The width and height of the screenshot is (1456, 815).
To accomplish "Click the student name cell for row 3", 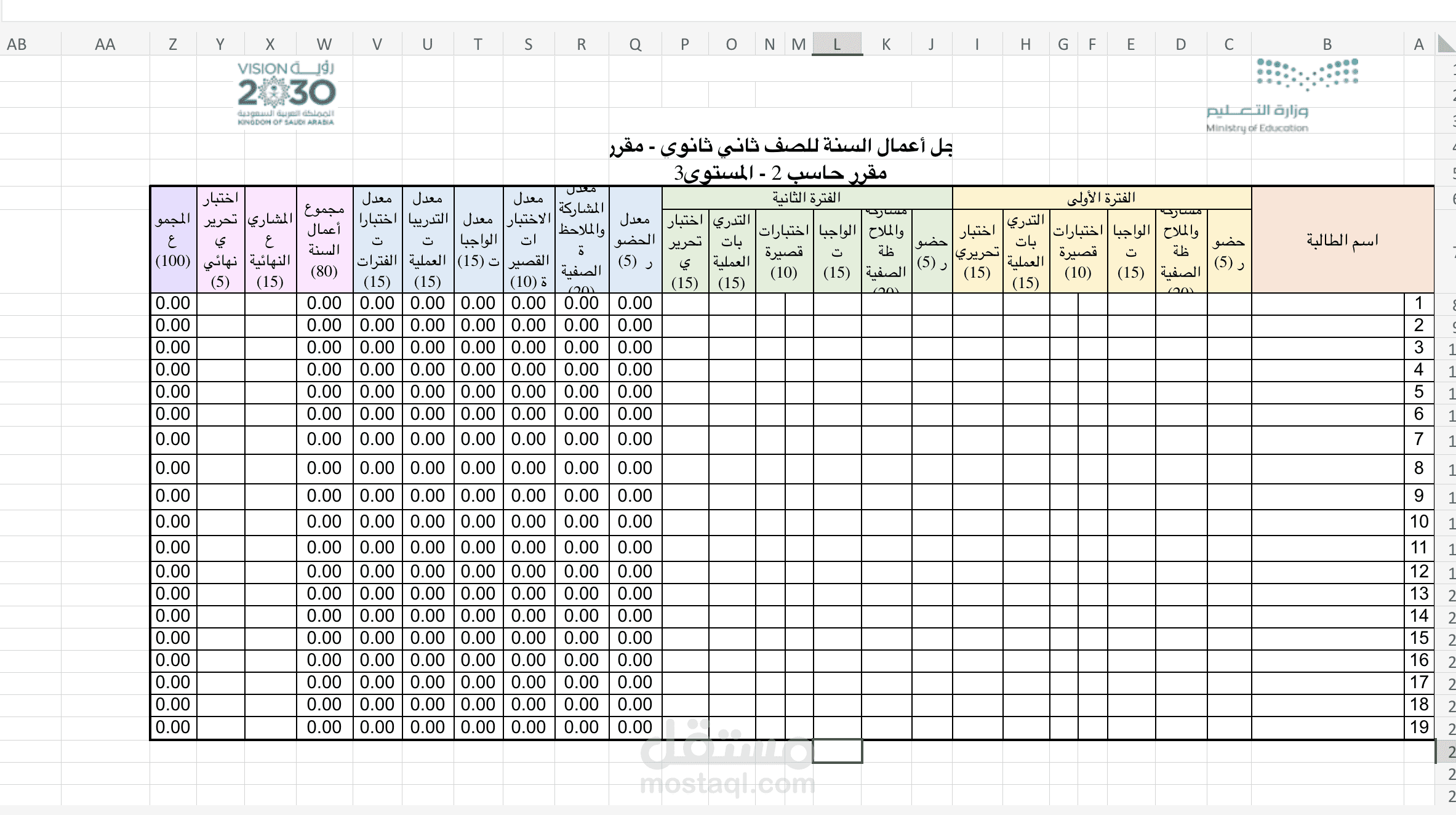I will [x=1328, y=348].
